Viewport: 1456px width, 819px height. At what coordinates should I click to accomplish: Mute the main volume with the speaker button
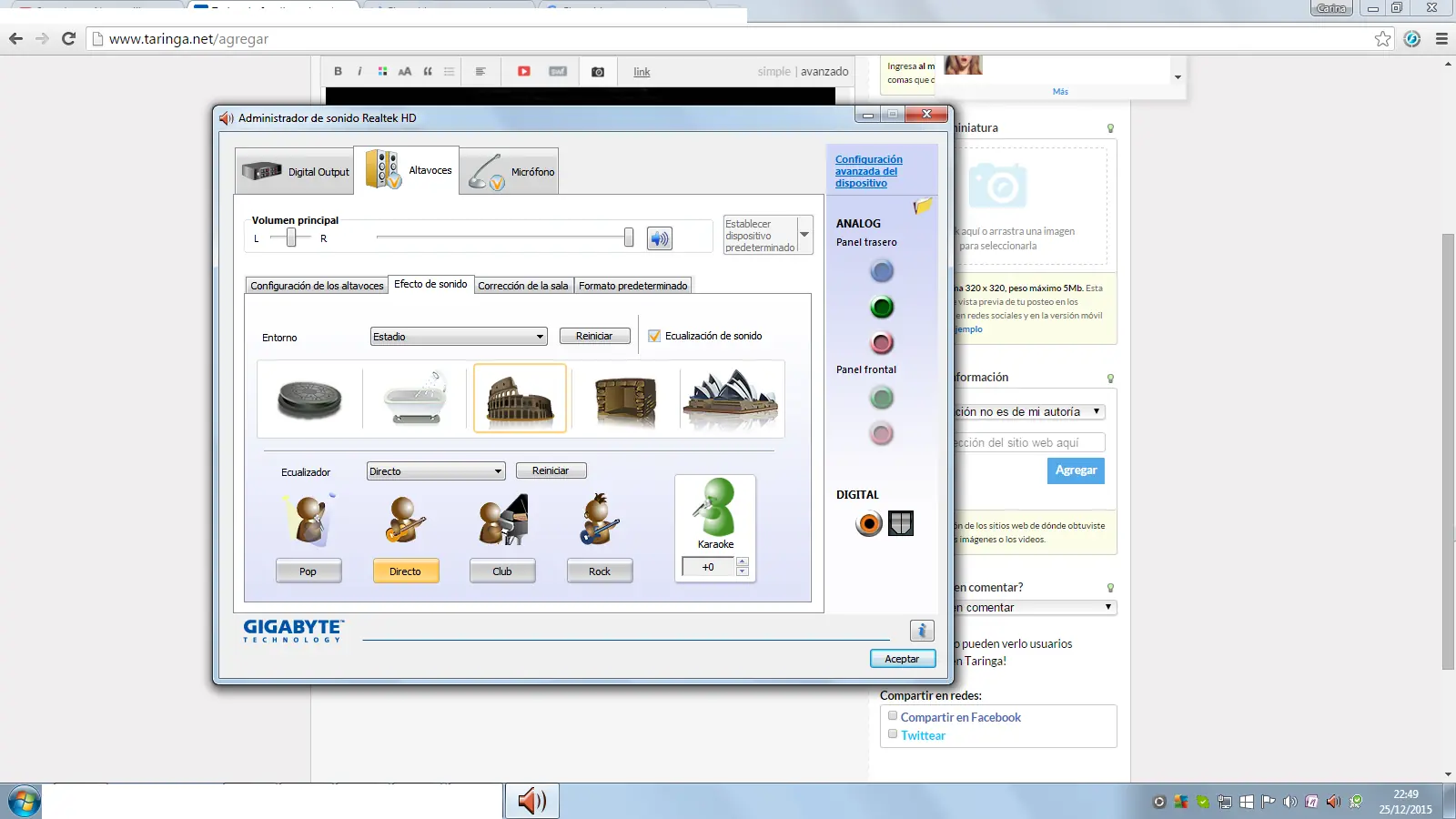(660, 238)
